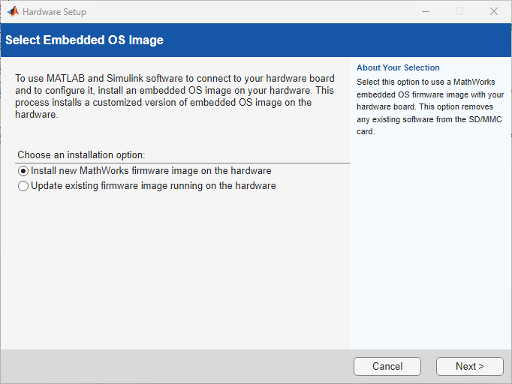The width and height of the screenshot is (512, 384).
Task: Click the Hardware Setup window title
Action: (x=54, y=12)
